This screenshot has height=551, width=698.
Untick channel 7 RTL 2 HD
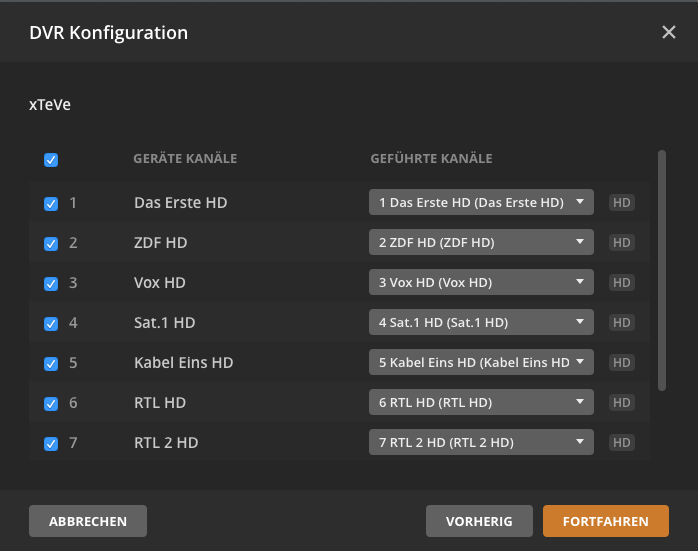[51, 443]
